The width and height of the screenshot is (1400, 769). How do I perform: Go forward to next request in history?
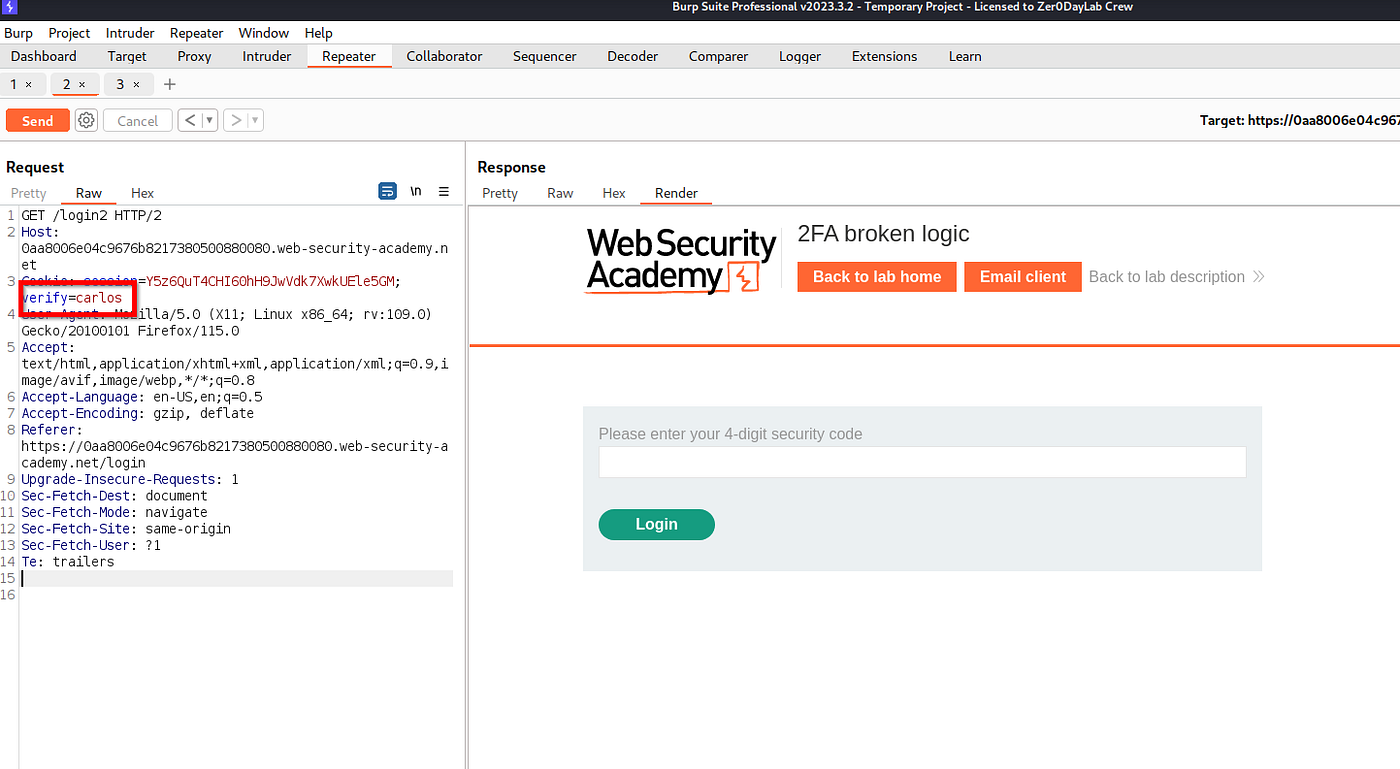236,120
